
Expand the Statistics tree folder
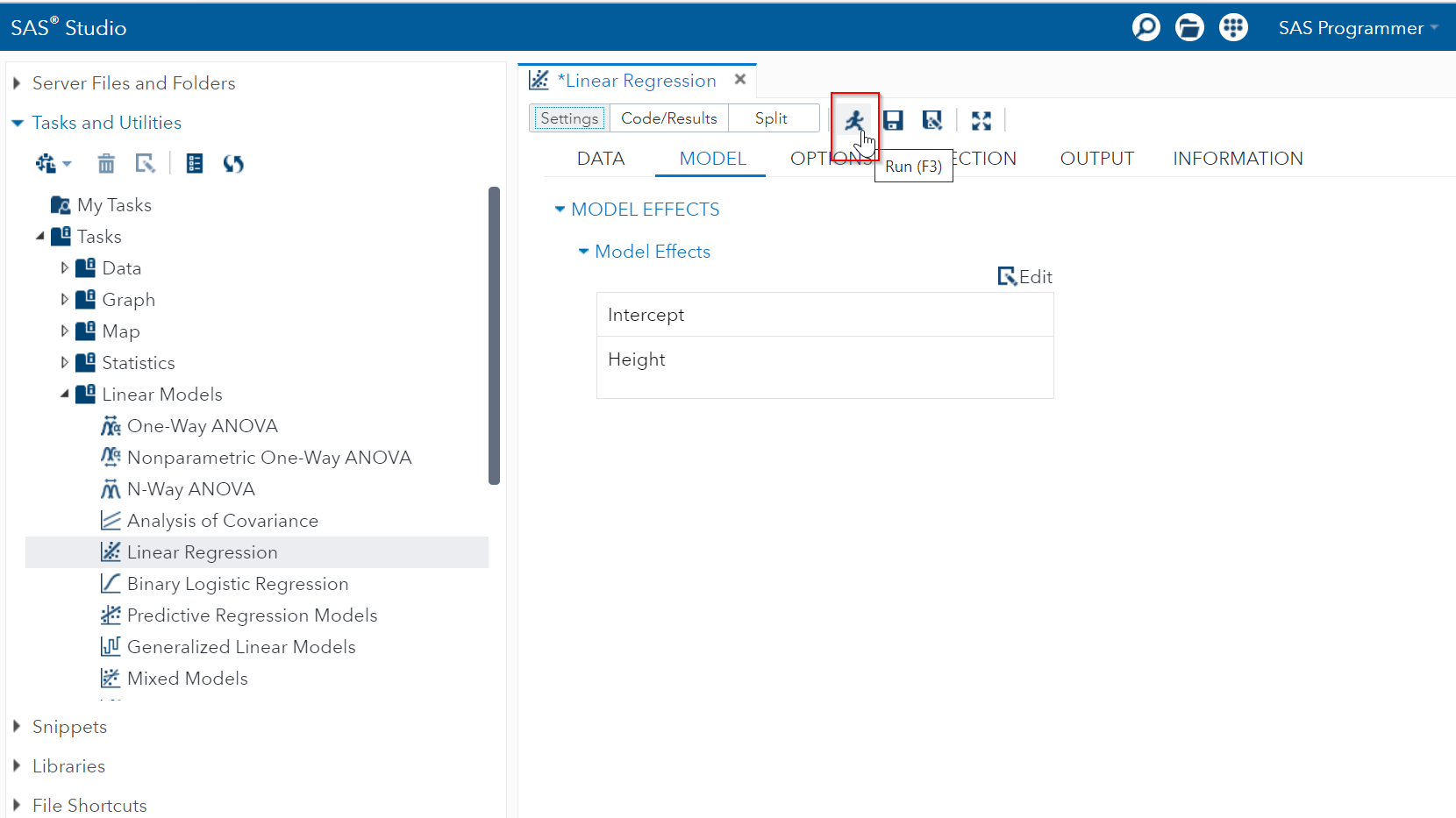pos(64,362)
